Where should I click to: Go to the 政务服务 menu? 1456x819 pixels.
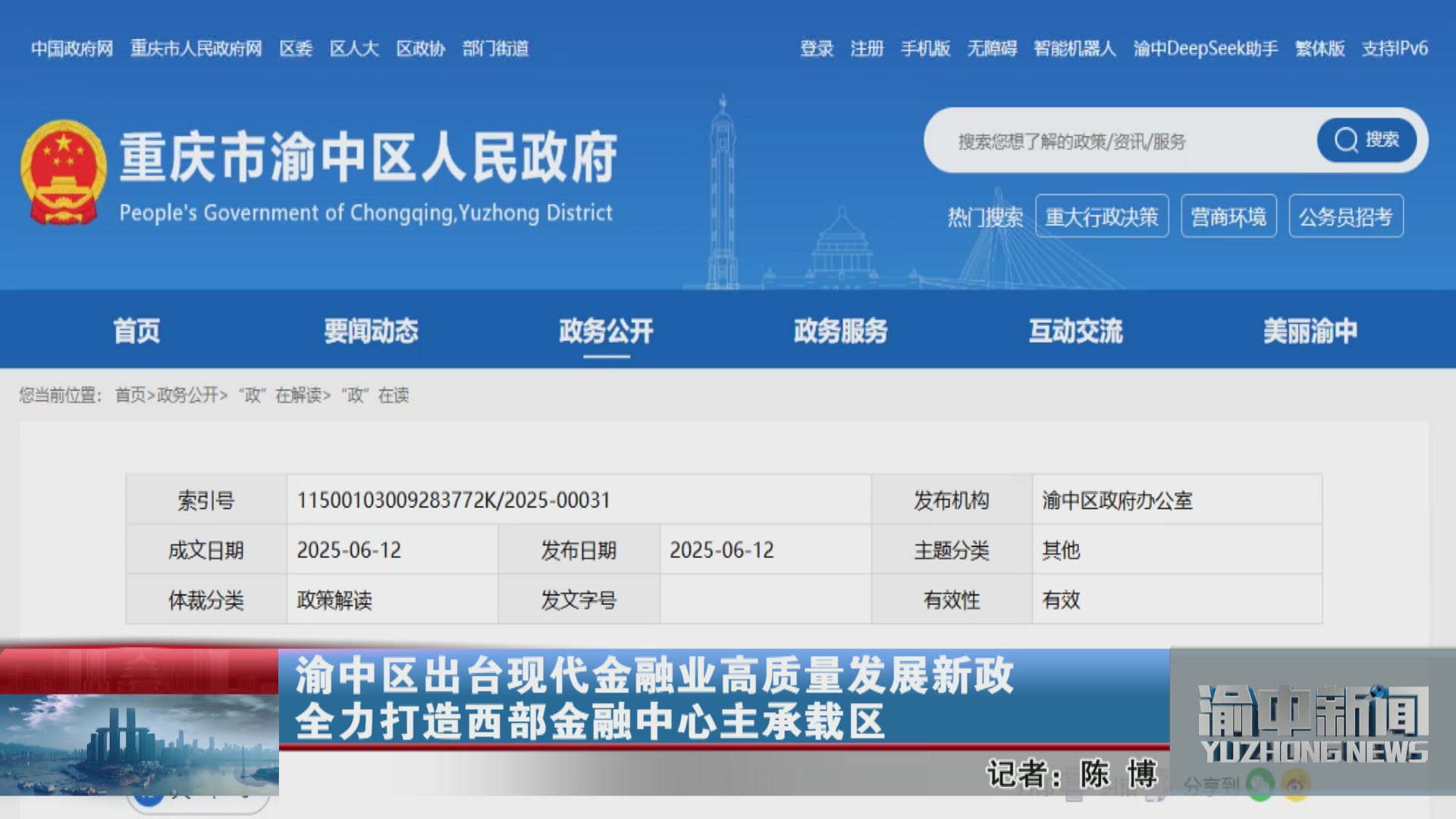[x=840, y=331]
